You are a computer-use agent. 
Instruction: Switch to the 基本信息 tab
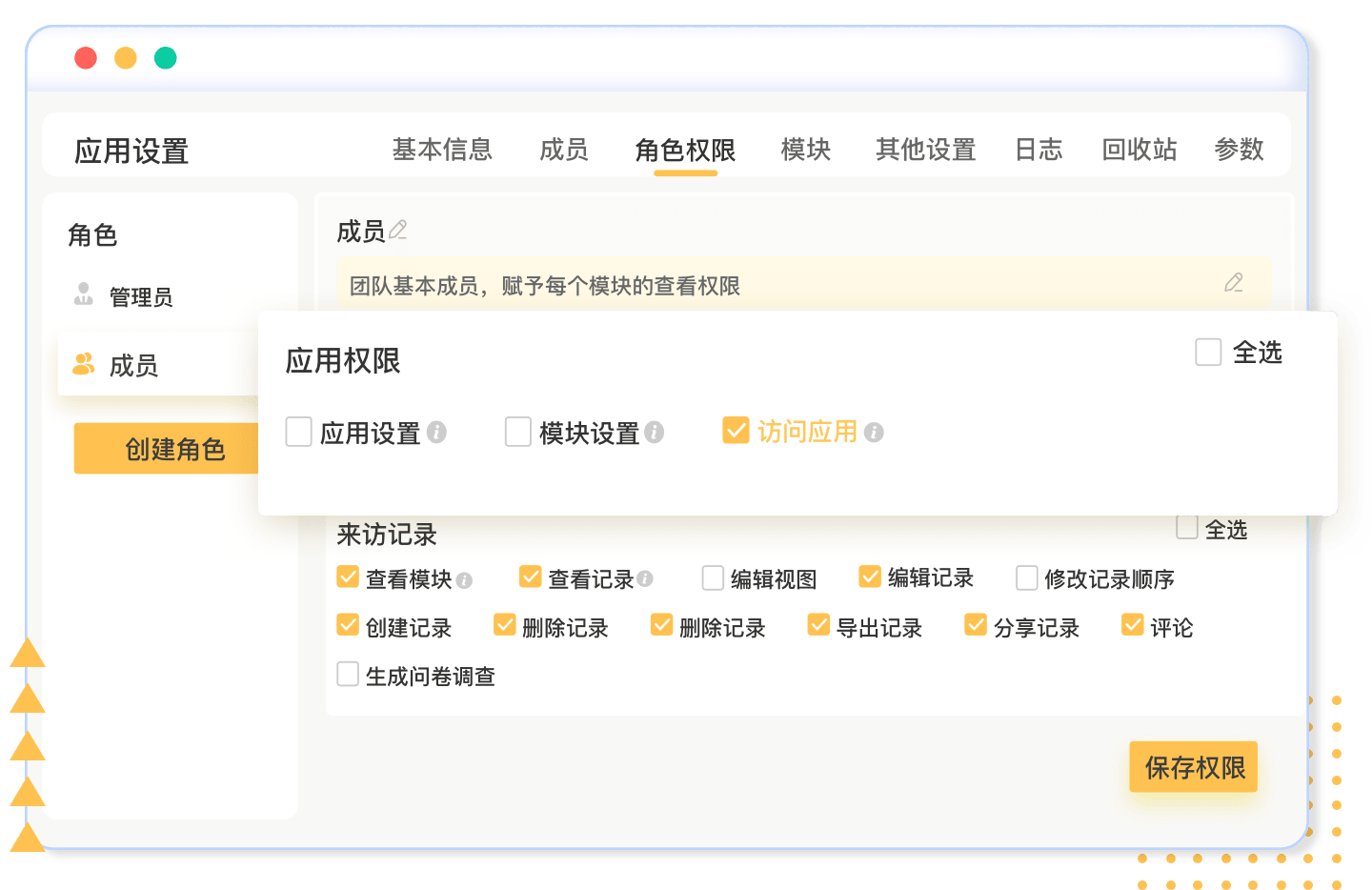[442, 150]
